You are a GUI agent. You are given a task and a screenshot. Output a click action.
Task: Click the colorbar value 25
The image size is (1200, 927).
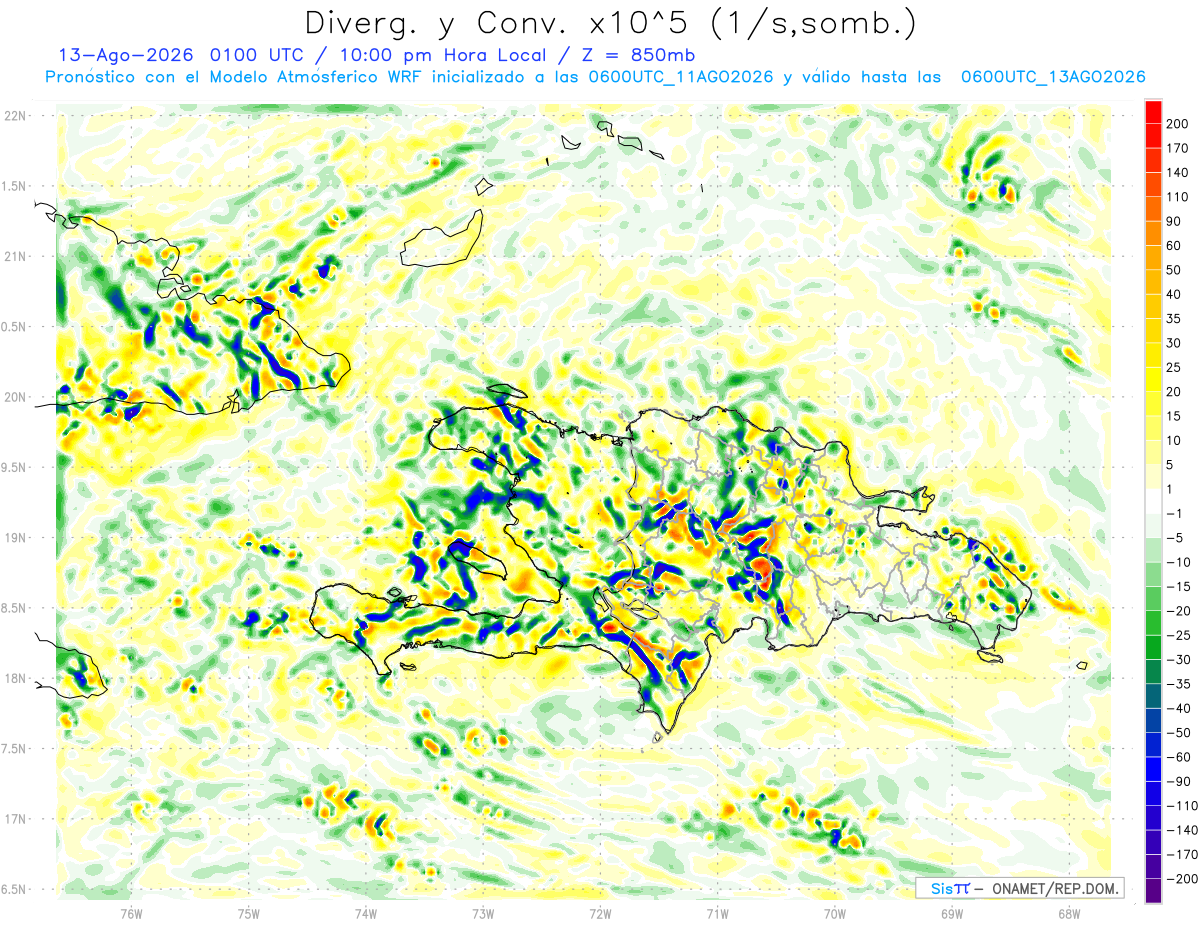pyautogui.click(x=1175, y=367)
